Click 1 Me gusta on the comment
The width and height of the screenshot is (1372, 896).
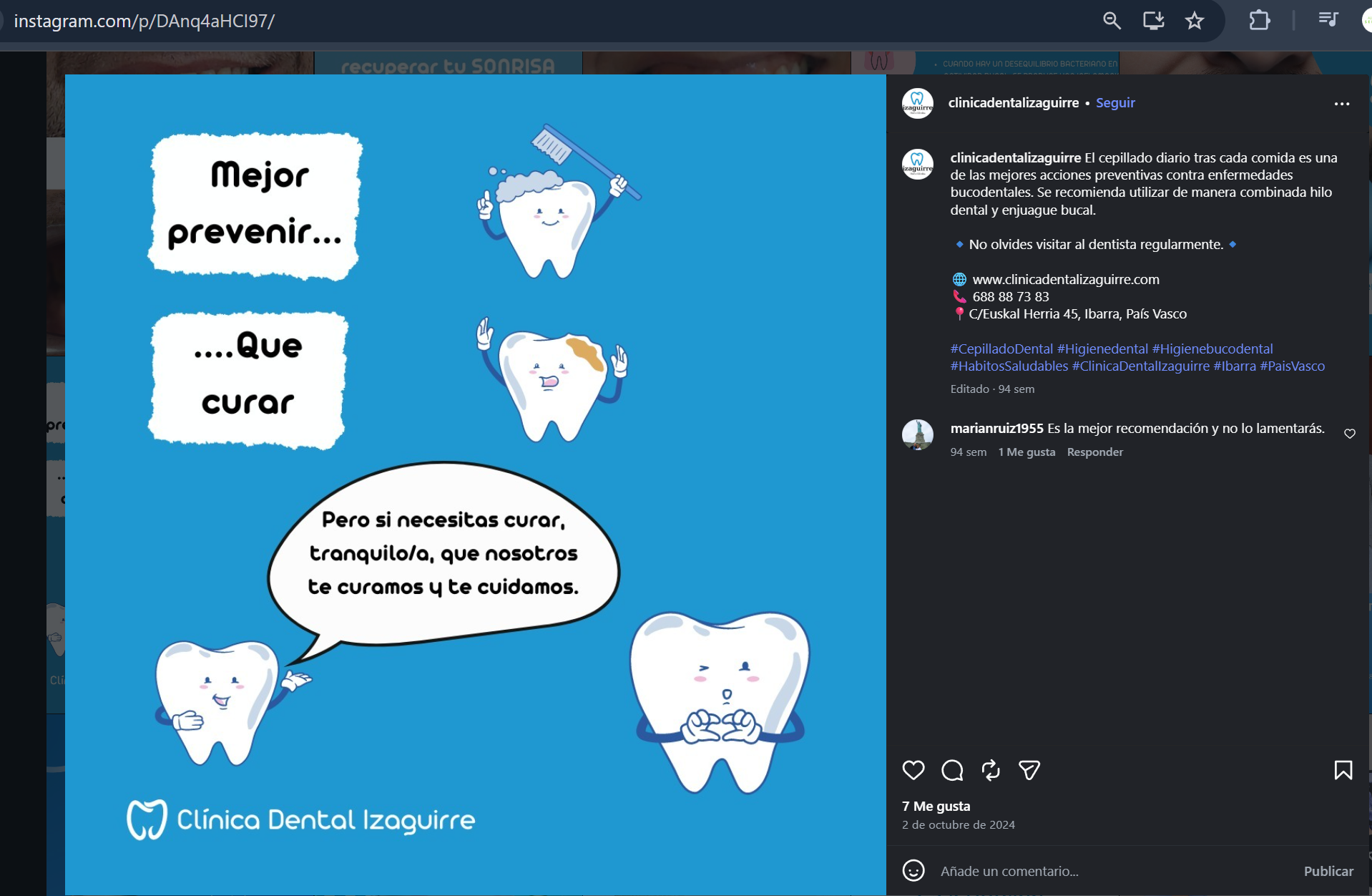1026,452
